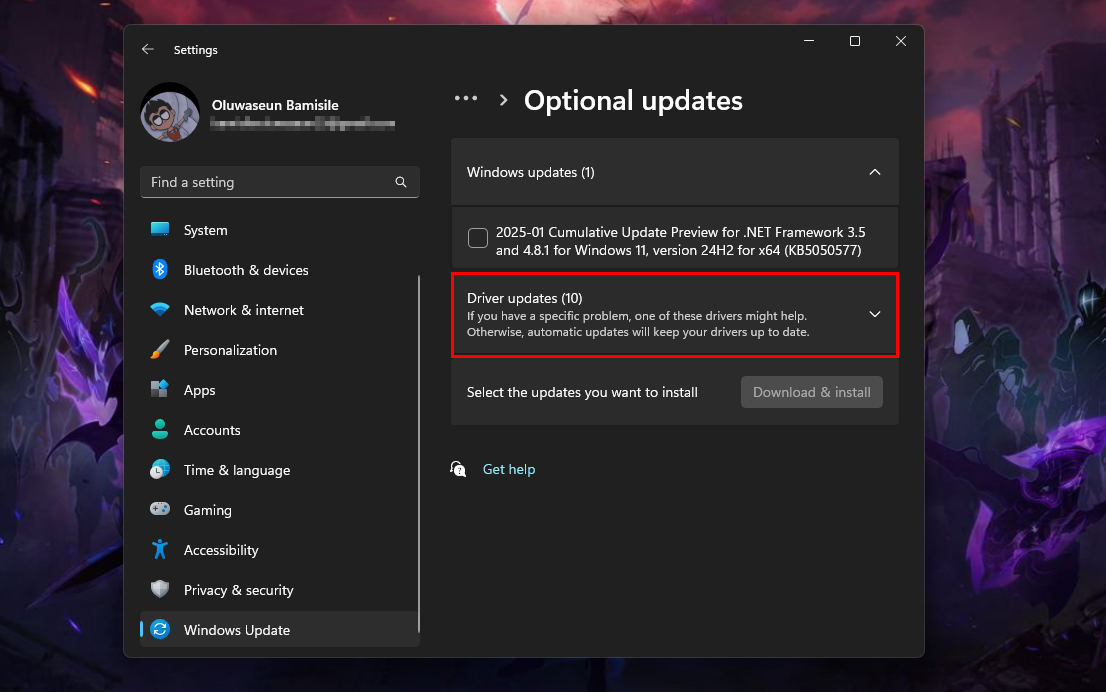Check the .NET Framework Cumulative Update checkbox
This screenshot has width=1106, height=692.
[x=478, y=238]
